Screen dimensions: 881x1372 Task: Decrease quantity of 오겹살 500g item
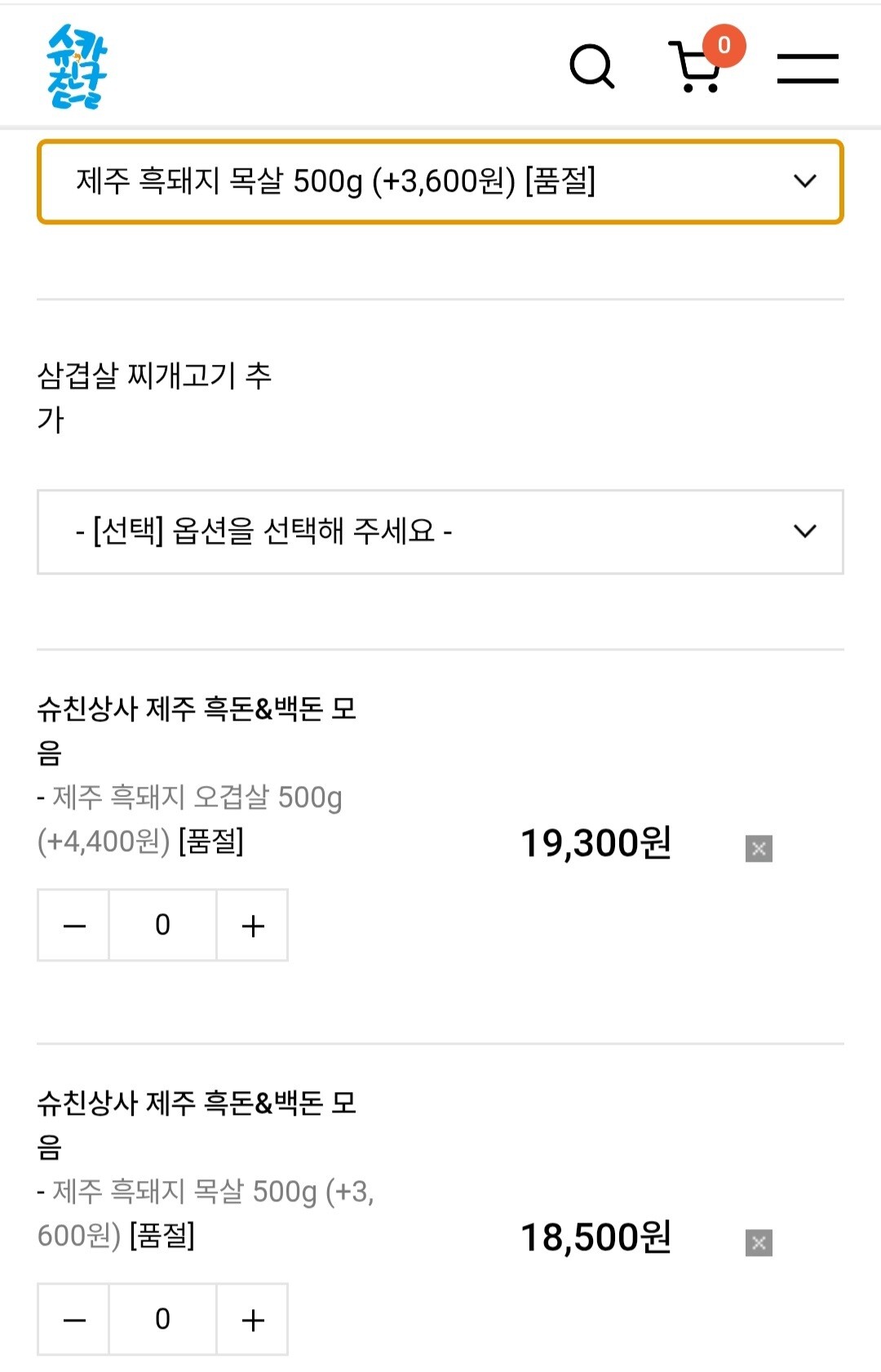74,926
